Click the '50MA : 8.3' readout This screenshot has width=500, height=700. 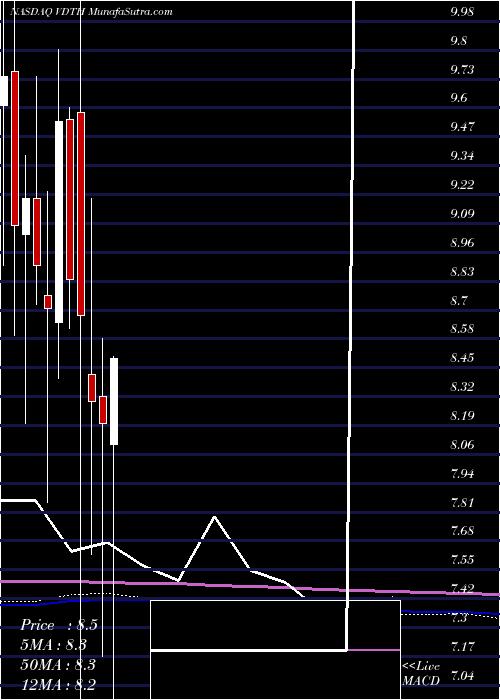click(58, 664)
